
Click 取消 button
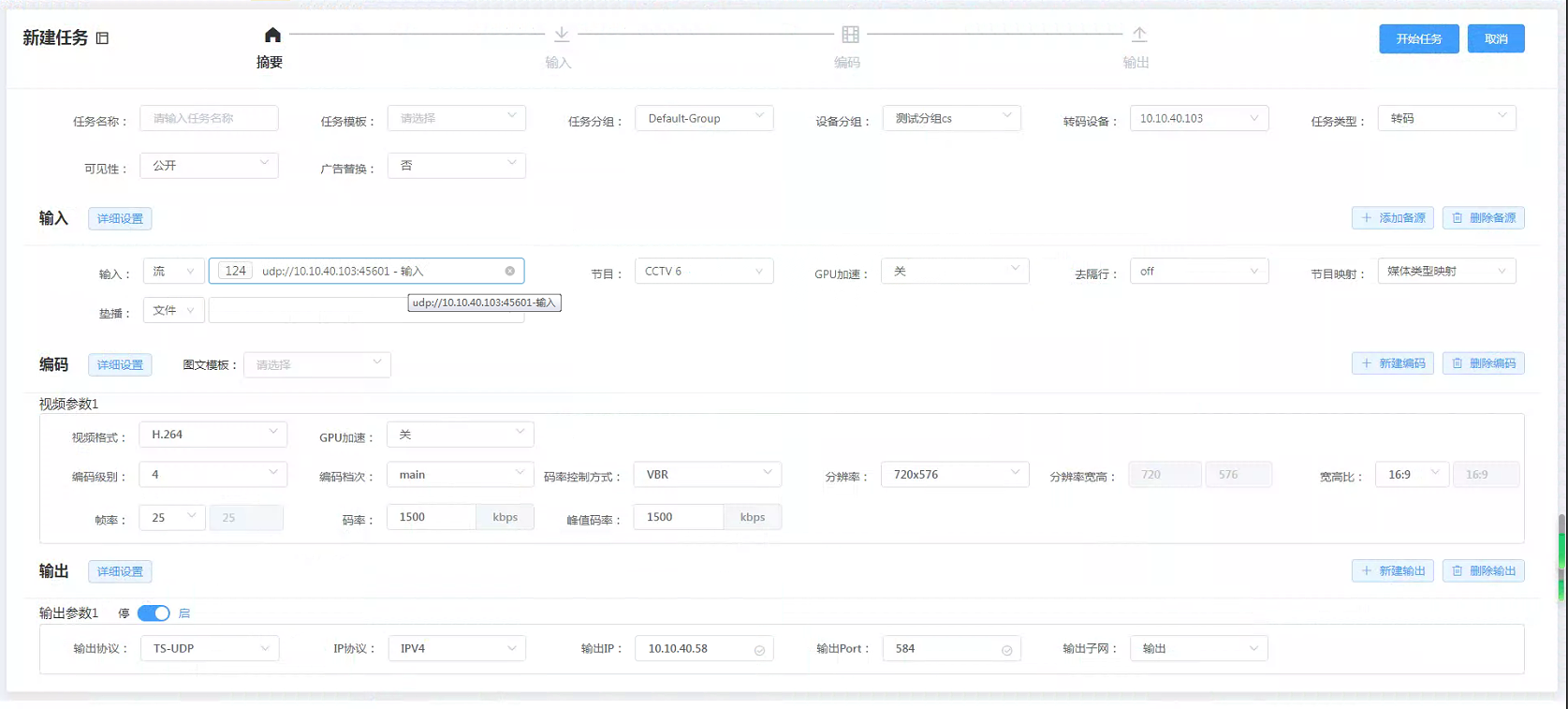(1496, 38)
